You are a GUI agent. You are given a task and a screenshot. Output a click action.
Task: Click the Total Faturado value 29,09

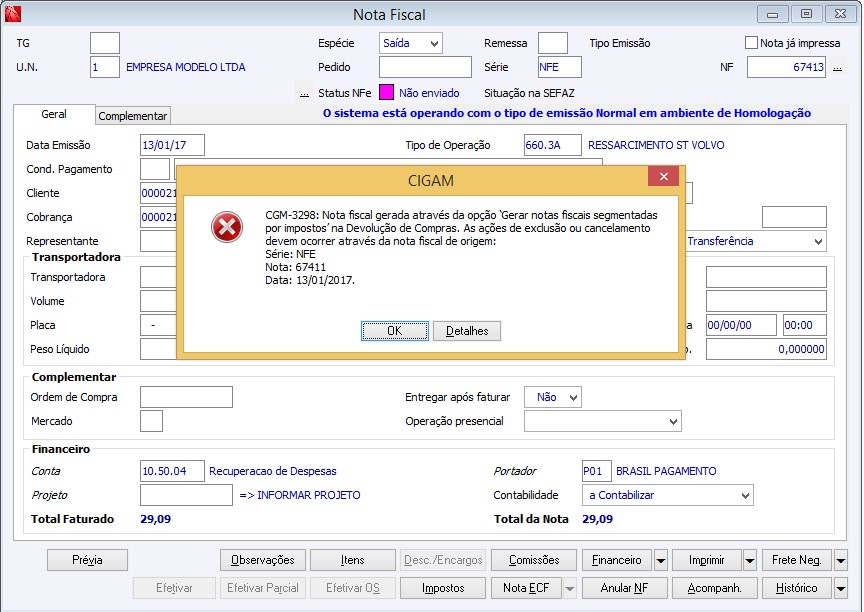[x=155, y=519]
